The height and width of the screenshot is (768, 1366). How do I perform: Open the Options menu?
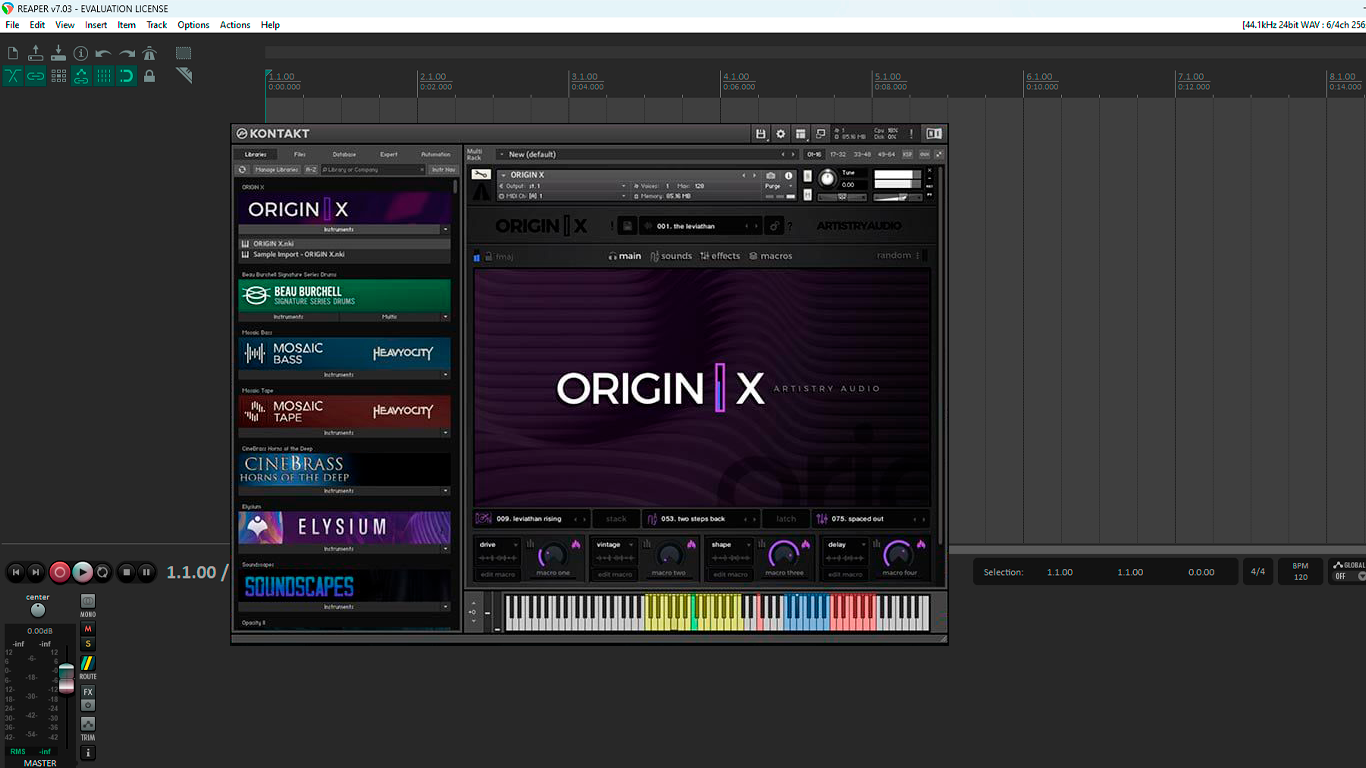pyautogui.click(x=193, y=25)
